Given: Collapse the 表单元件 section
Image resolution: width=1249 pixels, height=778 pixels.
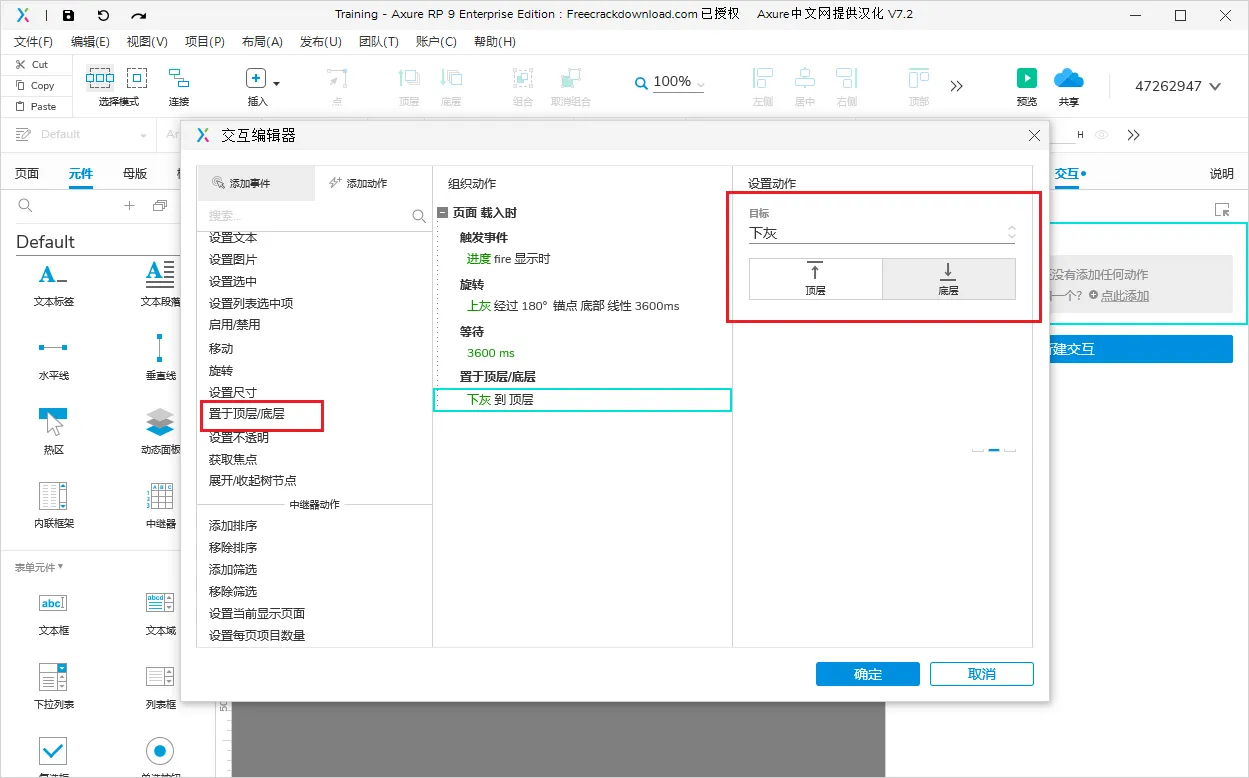Looking at the screenshot, I should 39,567.
